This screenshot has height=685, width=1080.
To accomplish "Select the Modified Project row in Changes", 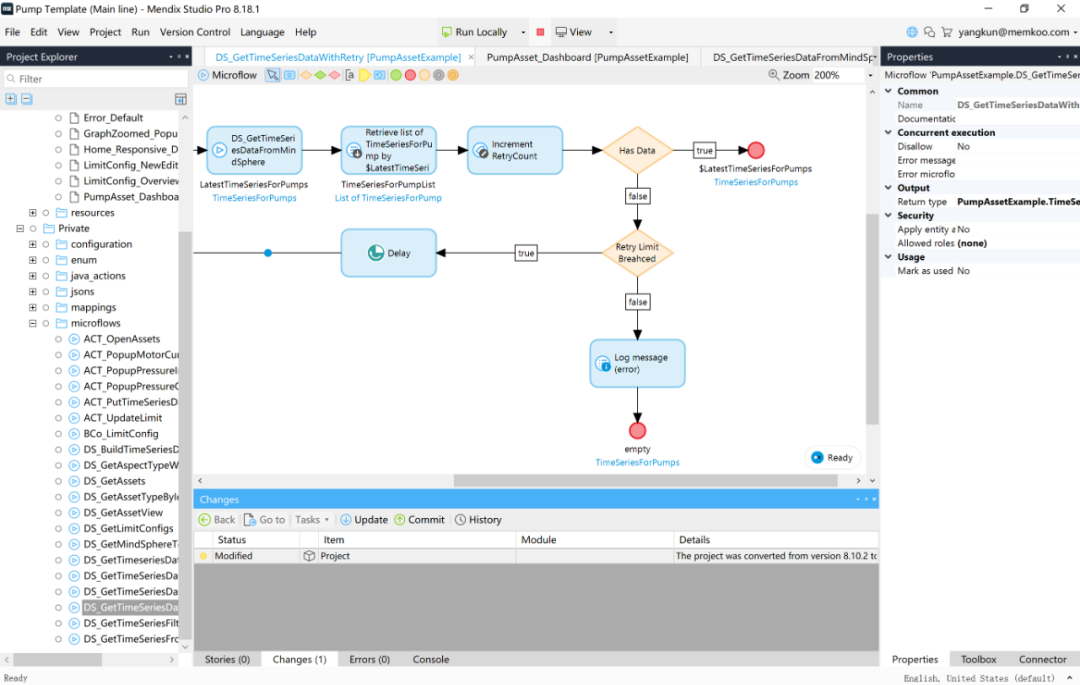I will pyautogui.click(x=536, y=556).
